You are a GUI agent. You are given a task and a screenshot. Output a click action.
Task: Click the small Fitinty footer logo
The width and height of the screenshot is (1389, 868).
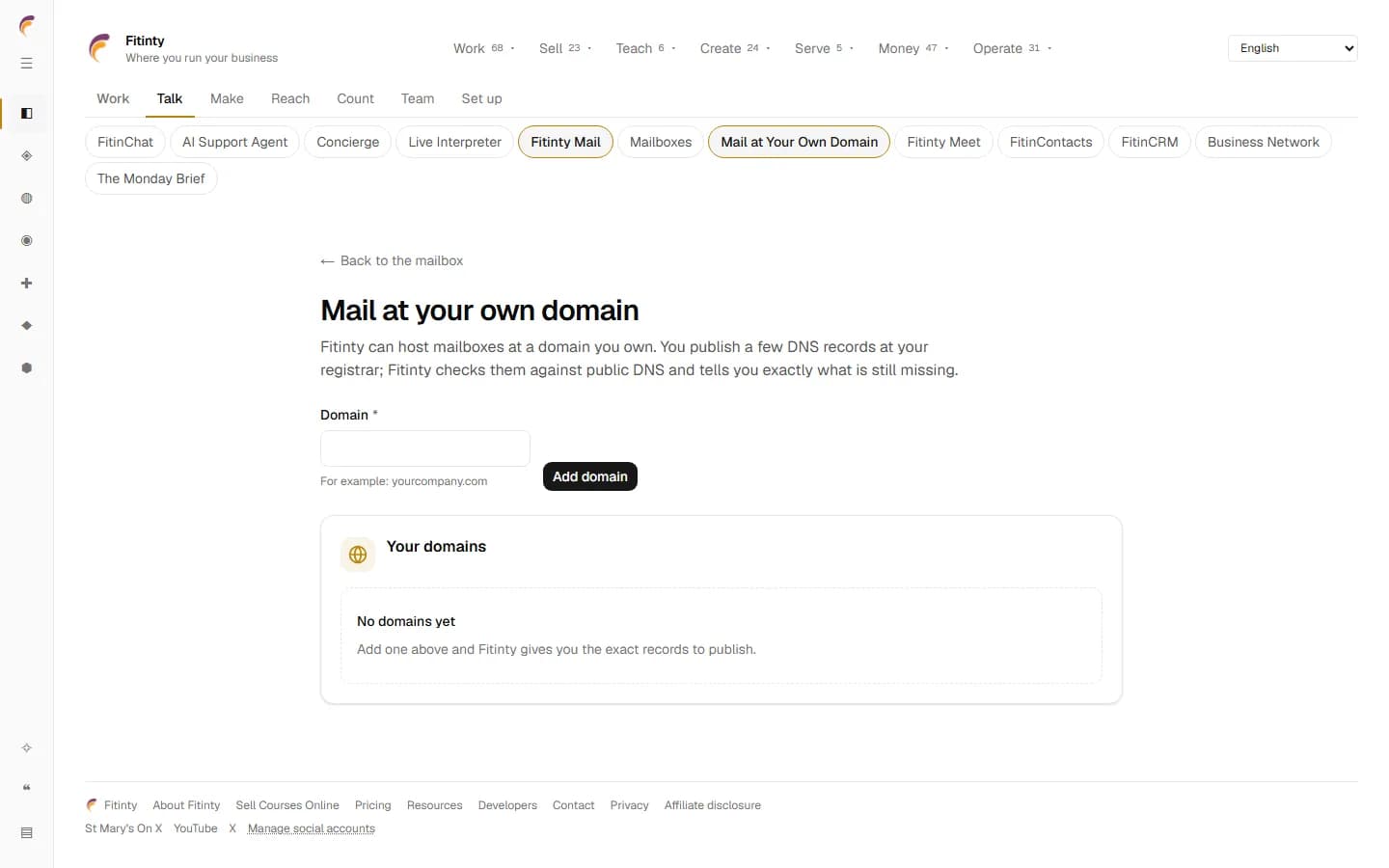click(x=92, y=805)
